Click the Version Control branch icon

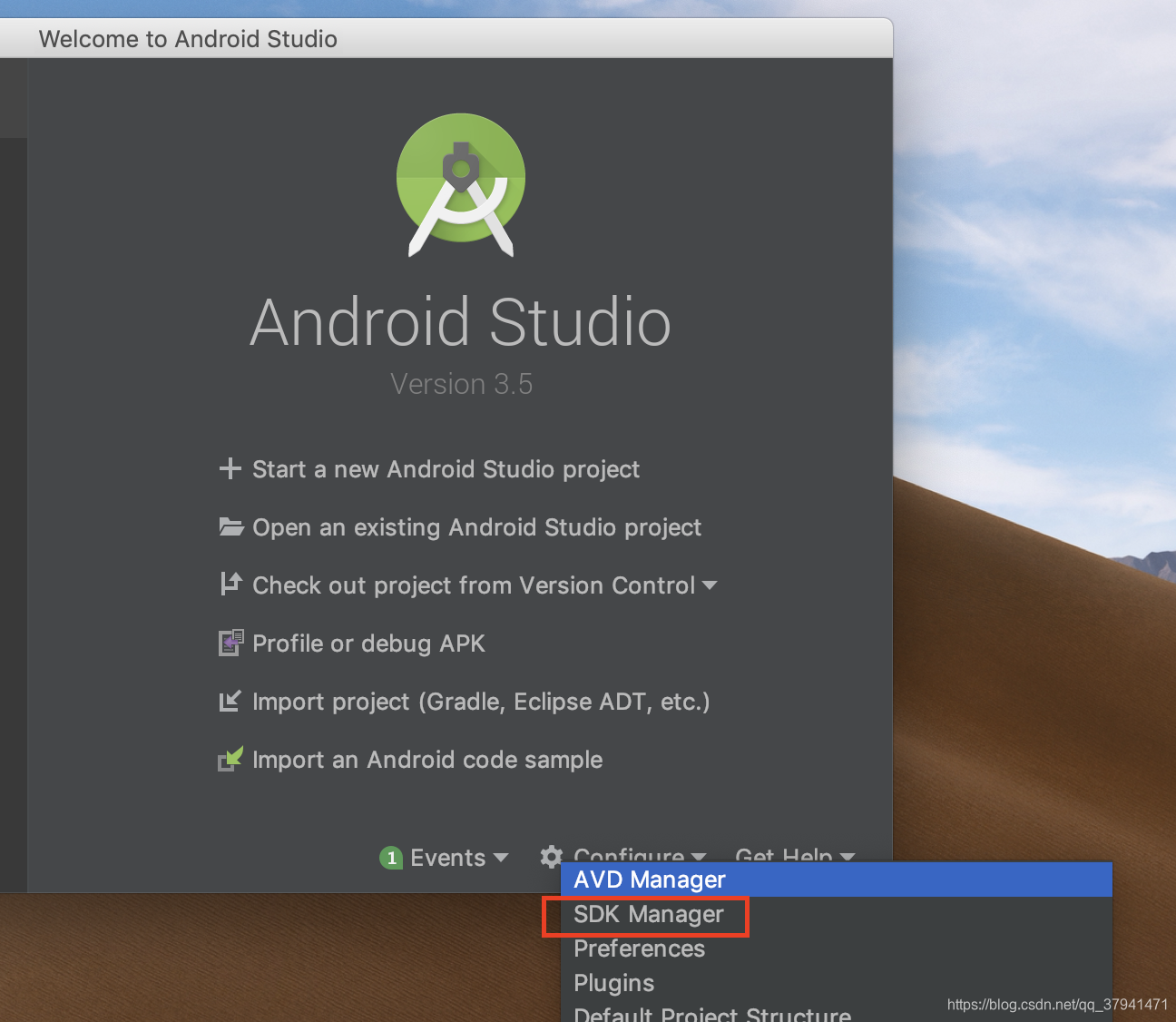(x=231, y=585)
